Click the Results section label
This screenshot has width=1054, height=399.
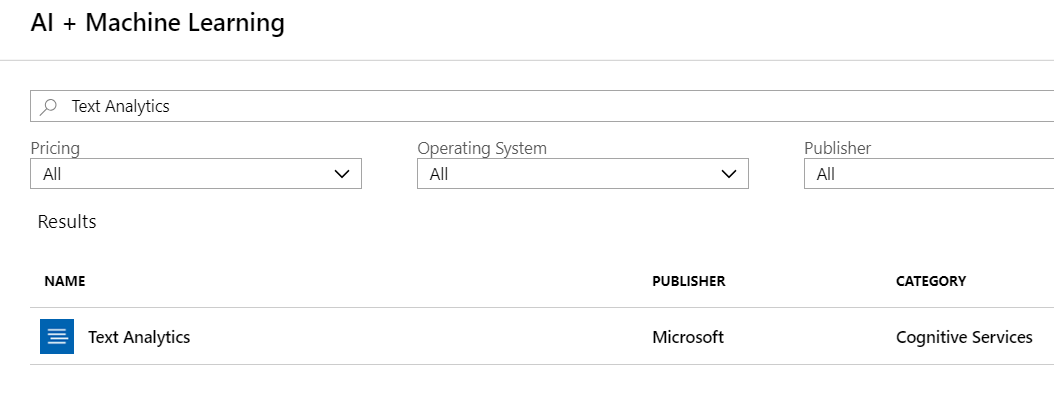tap(67, 222)
